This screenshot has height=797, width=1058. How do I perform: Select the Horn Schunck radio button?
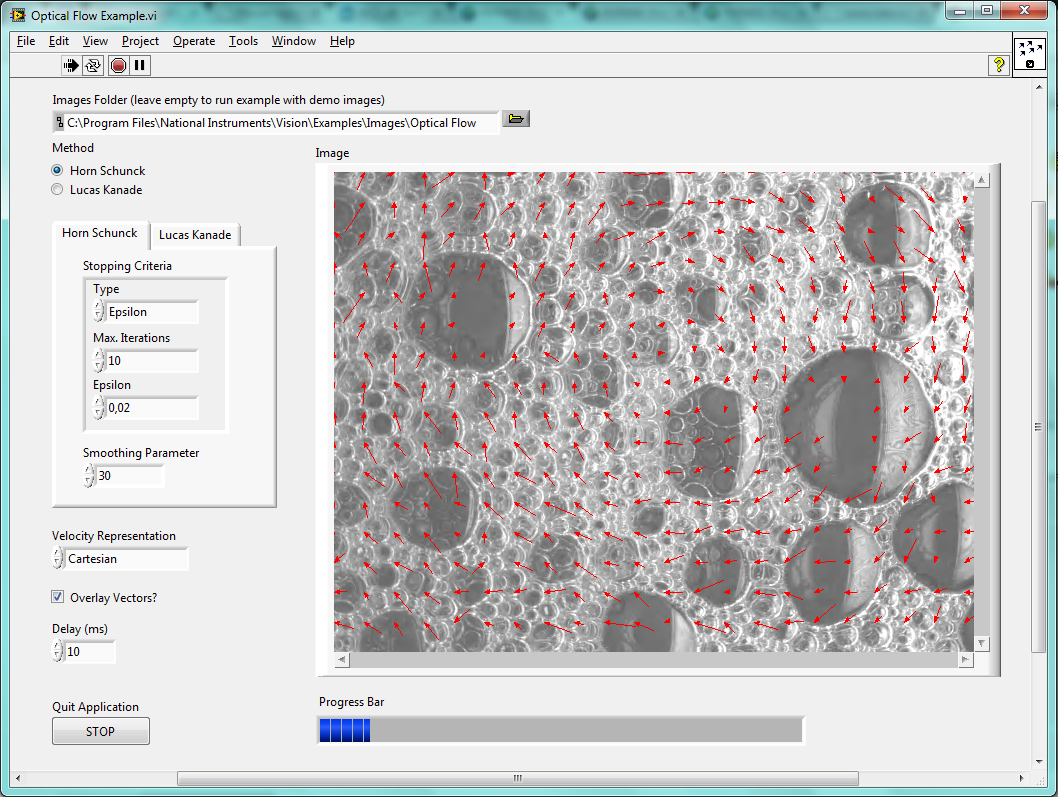(58, 171)
